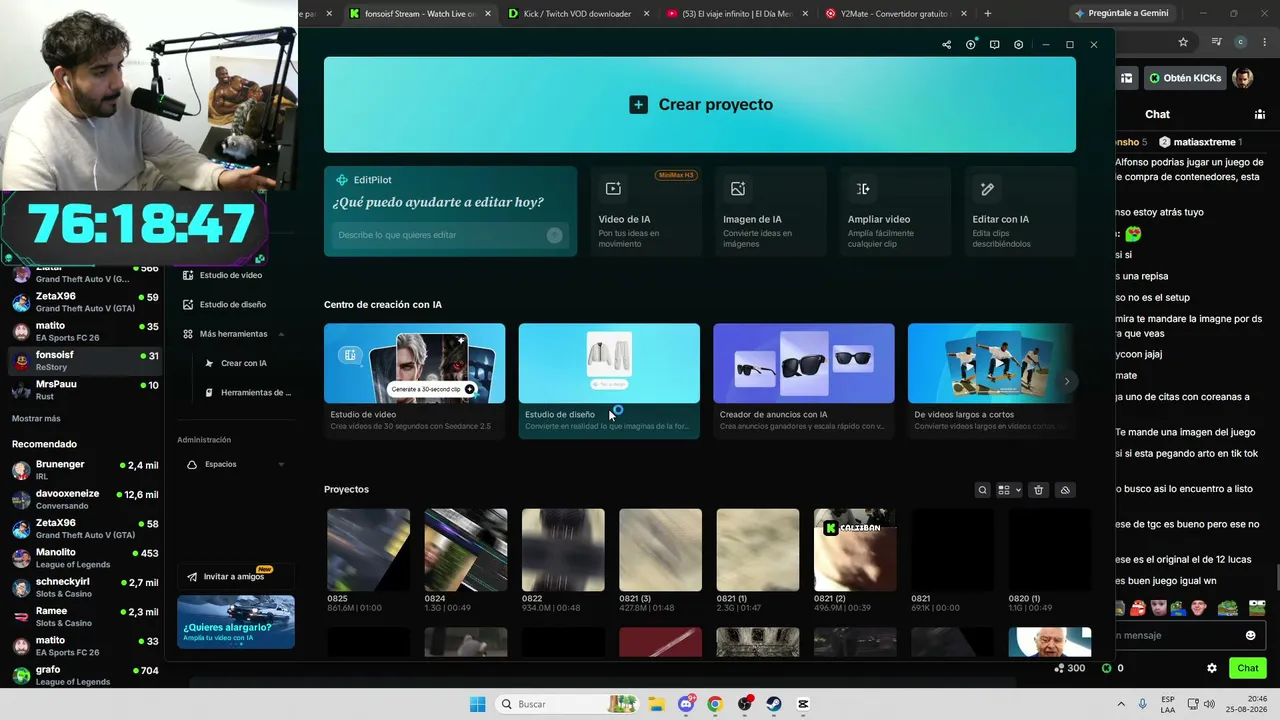Open Steam from the taskbar

(x=774, y=704)
